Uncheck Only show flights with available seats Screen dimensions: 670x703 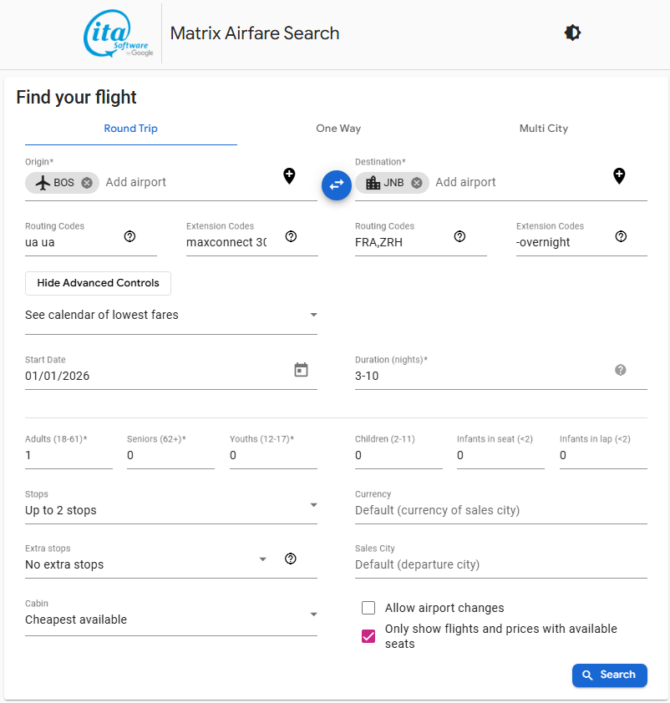point(368,636)
